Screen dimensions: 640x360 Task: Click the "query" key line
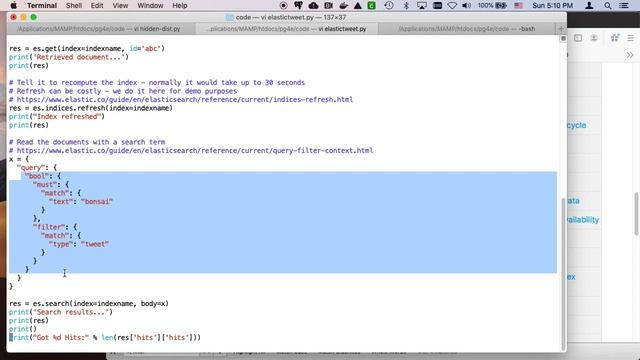point(37,167)
